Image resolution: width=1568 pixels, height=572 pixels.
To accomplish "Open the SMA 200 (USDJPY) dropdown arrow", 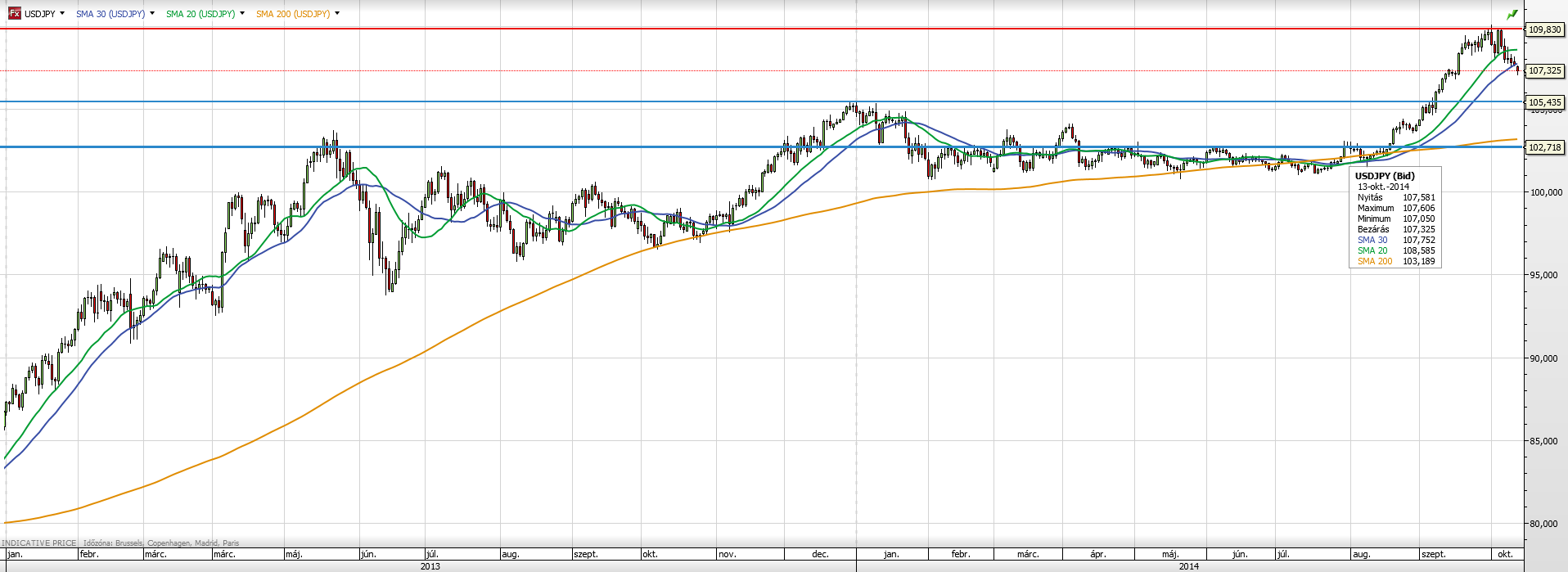I will coord(337,13).
